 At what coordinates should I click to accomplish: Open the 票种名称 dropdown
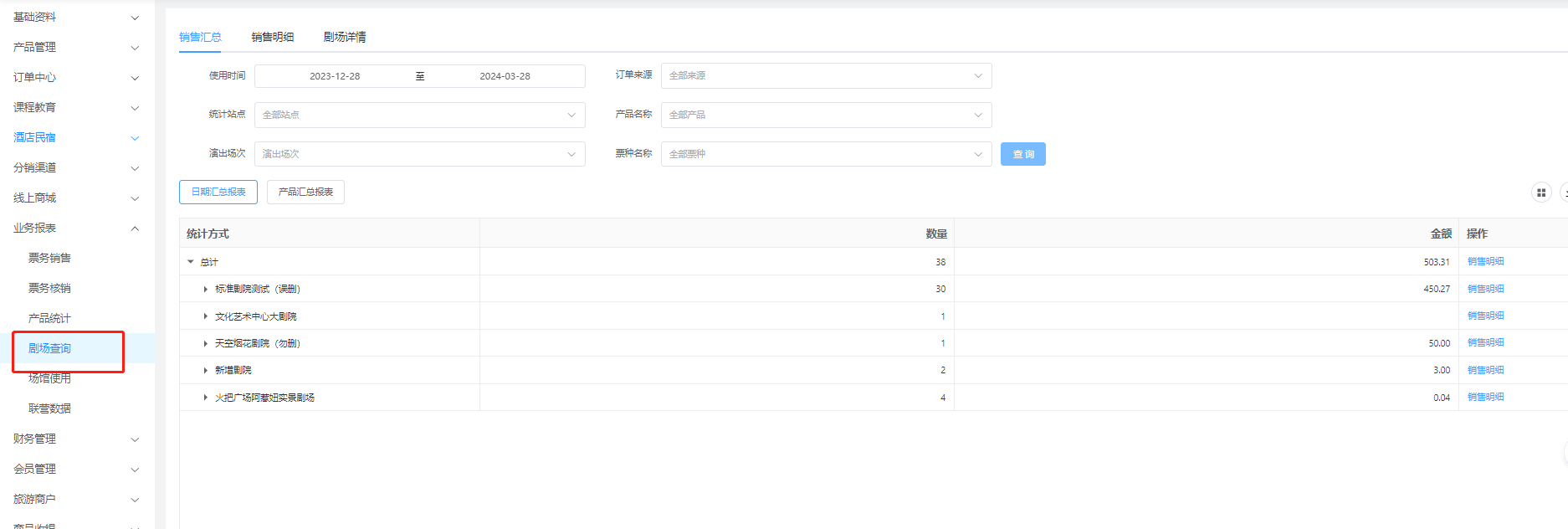point(825,154)
